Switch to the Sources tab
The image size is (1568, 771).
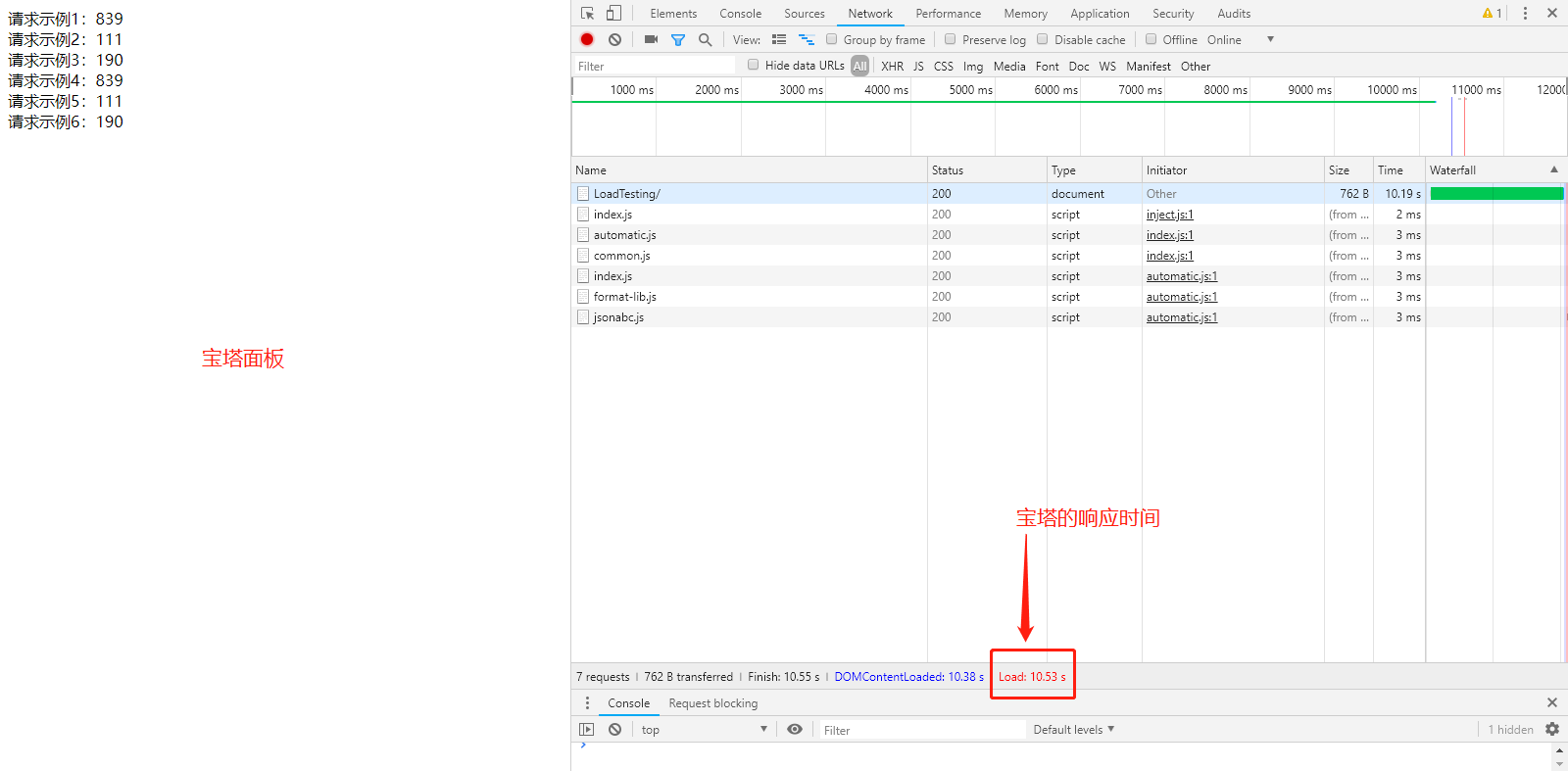[x=805, y=14]
